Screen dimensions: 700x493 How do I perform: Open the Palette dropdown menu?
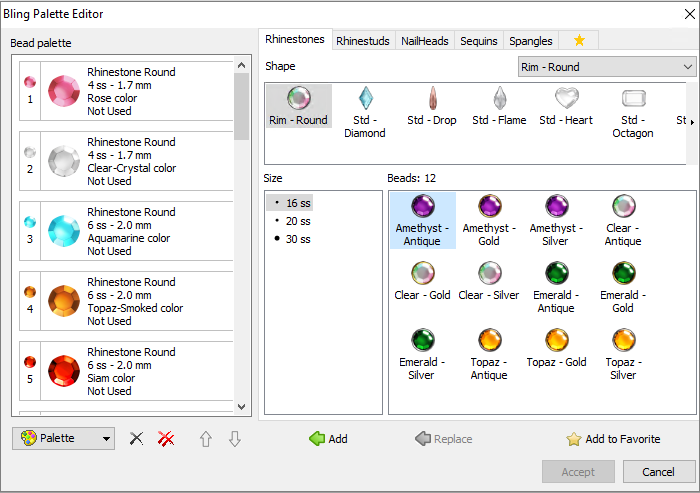63,438
